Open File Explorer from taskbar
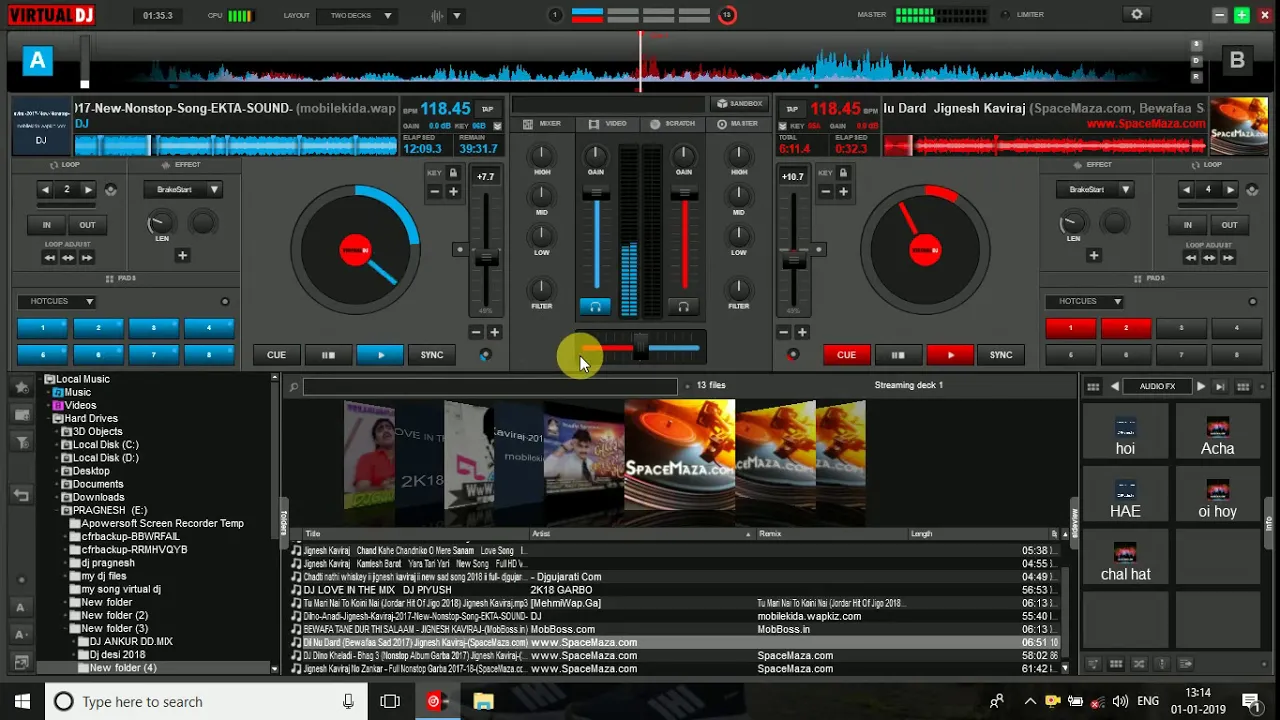1280x720 pixels. coord(483,702)
